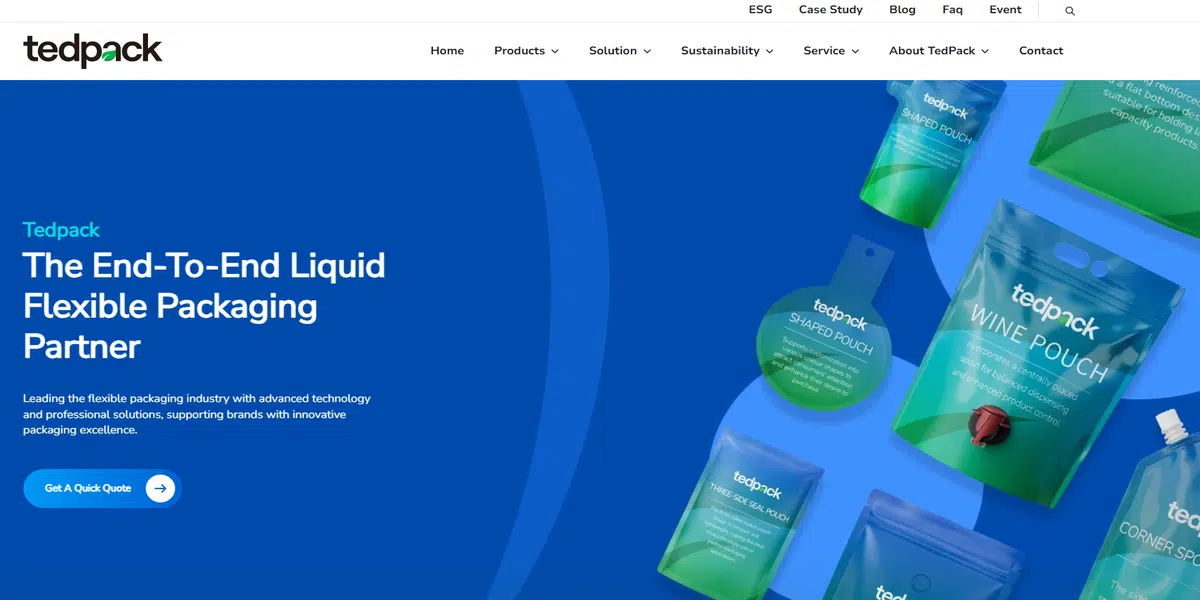Open the search icon in top bar

pos(1070,11)
